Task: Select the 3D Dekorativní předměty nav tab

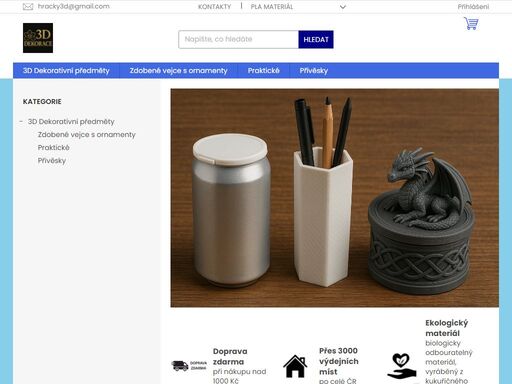Action: tap(66, 71)
